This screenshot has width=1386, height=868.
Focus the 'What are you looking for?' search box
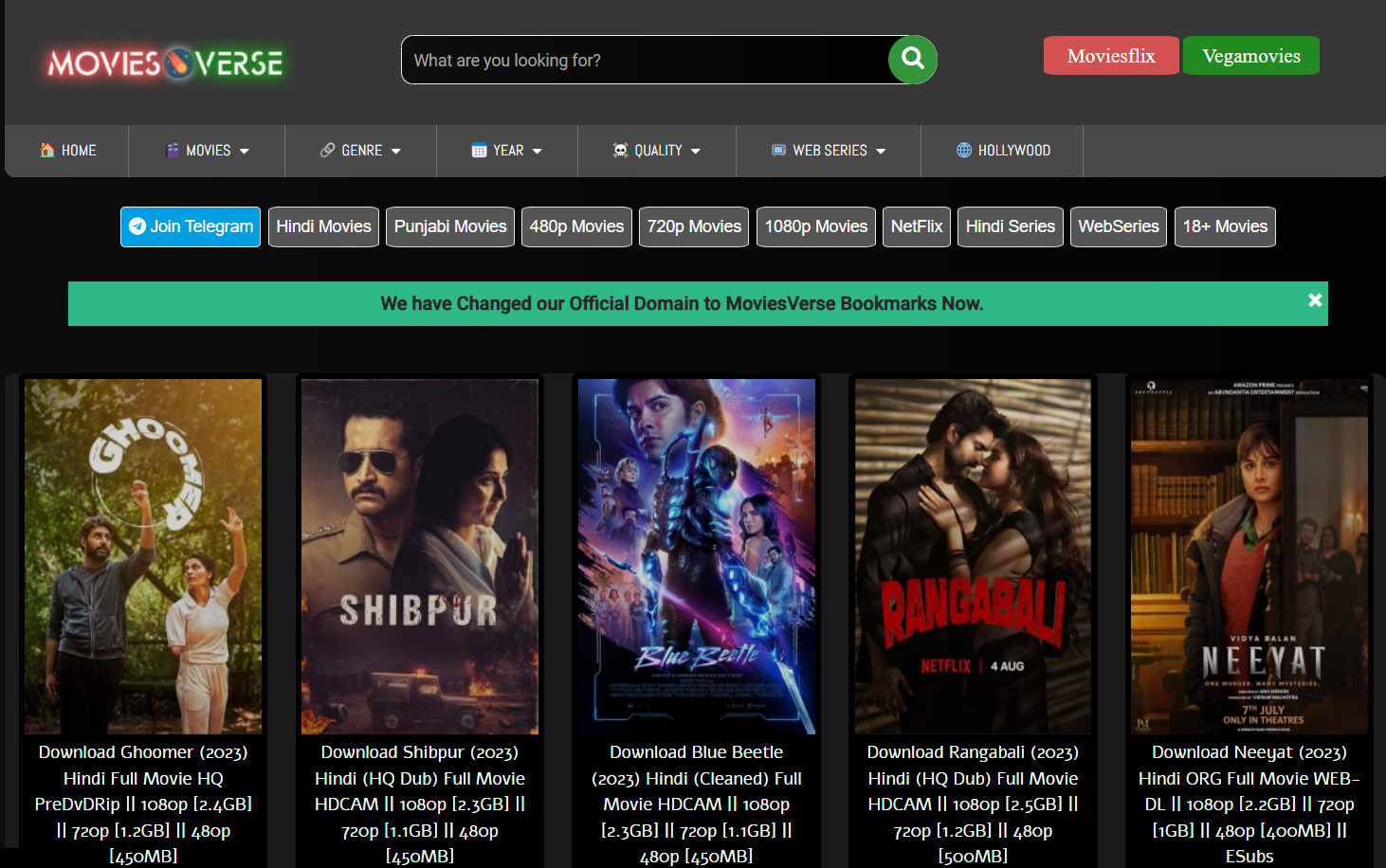645,60
